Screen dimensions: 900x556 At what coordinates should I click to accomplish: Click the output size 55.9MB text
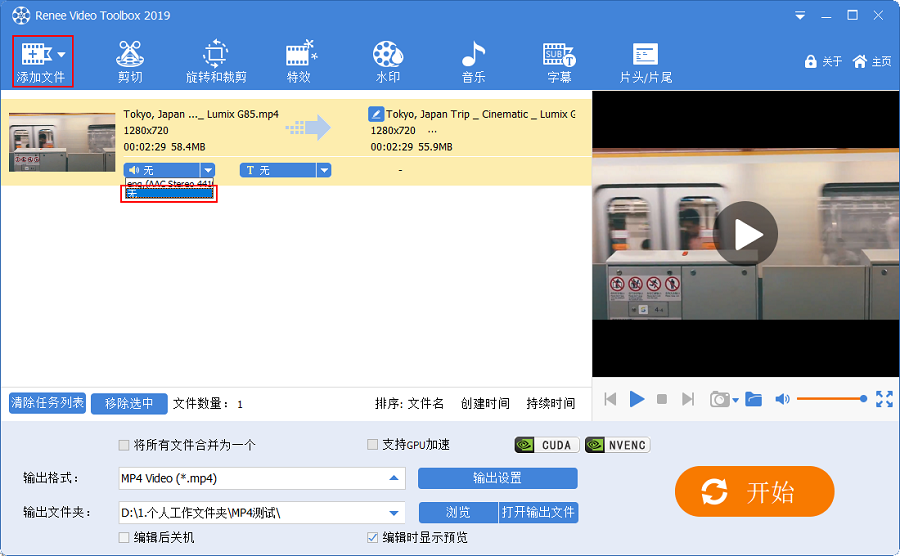(435, 147)
